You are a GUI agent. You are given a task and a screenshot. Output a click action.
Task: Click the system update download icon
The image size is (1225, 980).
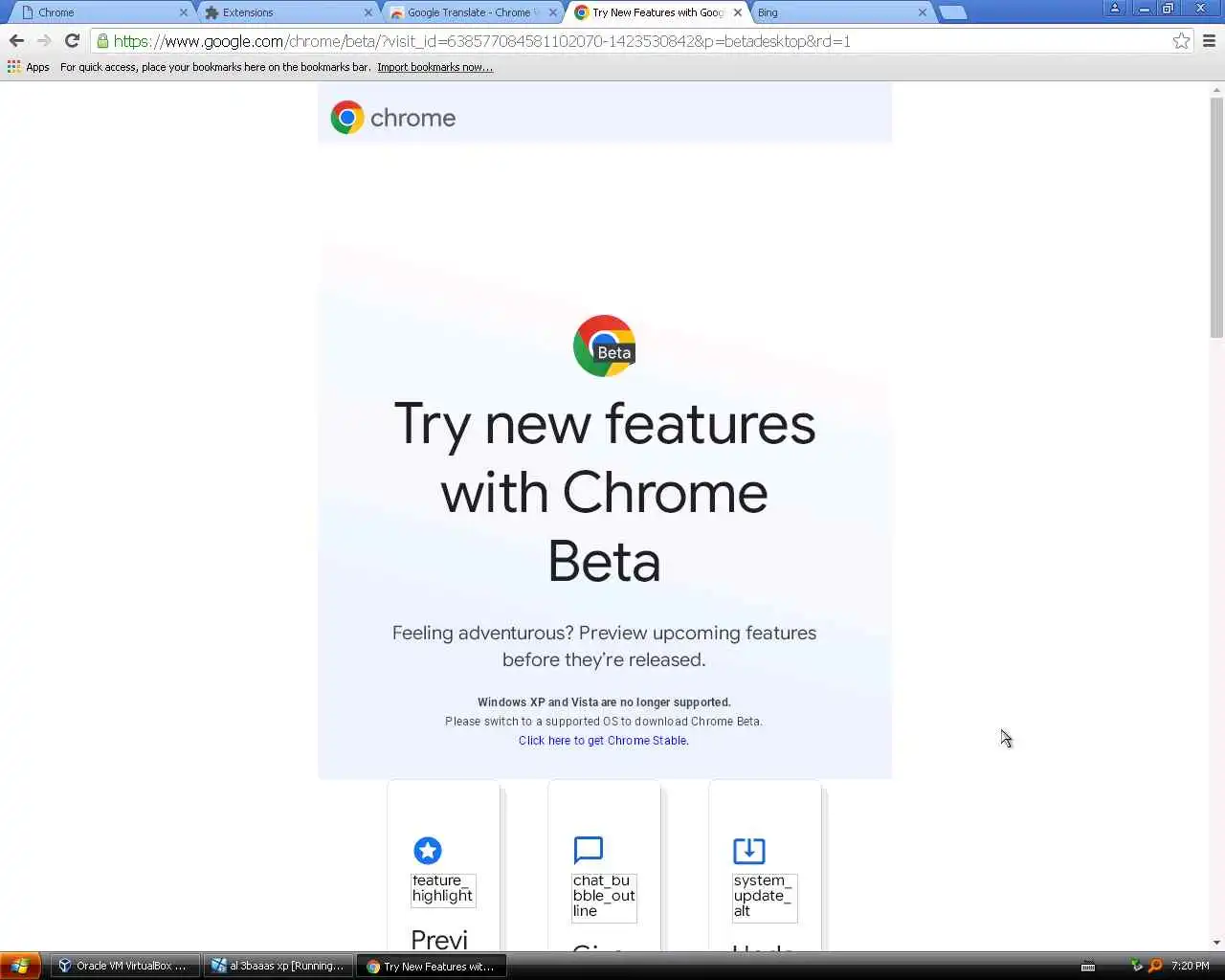[749, 850]
